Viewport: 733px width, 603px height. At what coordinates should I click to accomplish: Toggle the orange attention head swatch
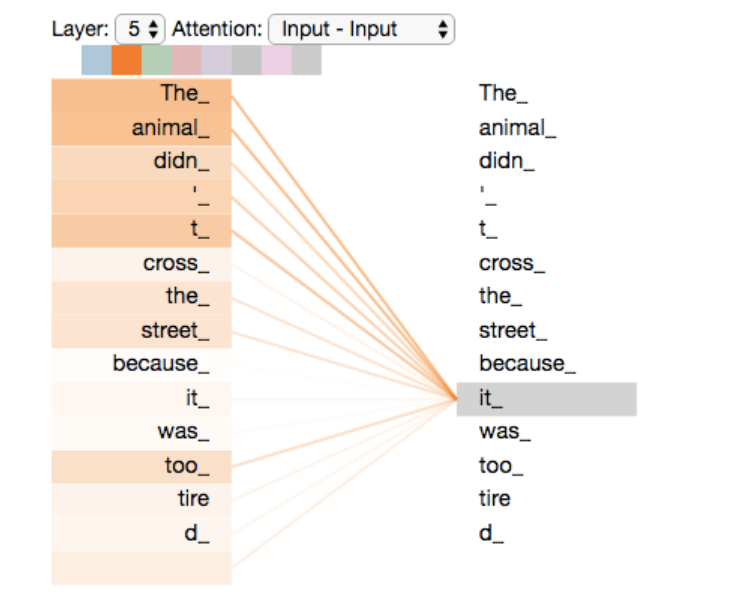point(126,61)
